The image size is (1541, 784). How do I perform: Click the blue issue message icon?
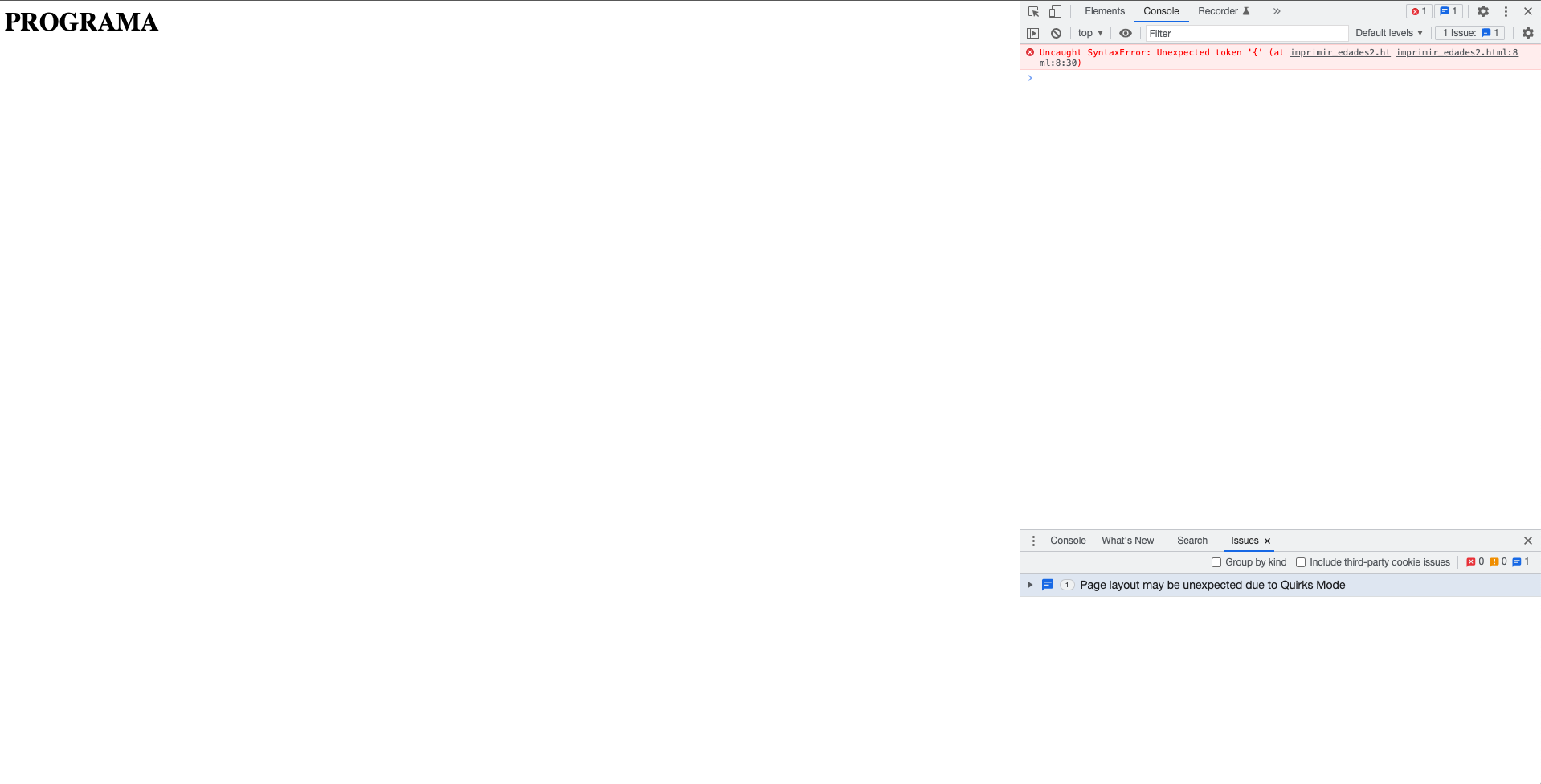[x=1048, y=585]
